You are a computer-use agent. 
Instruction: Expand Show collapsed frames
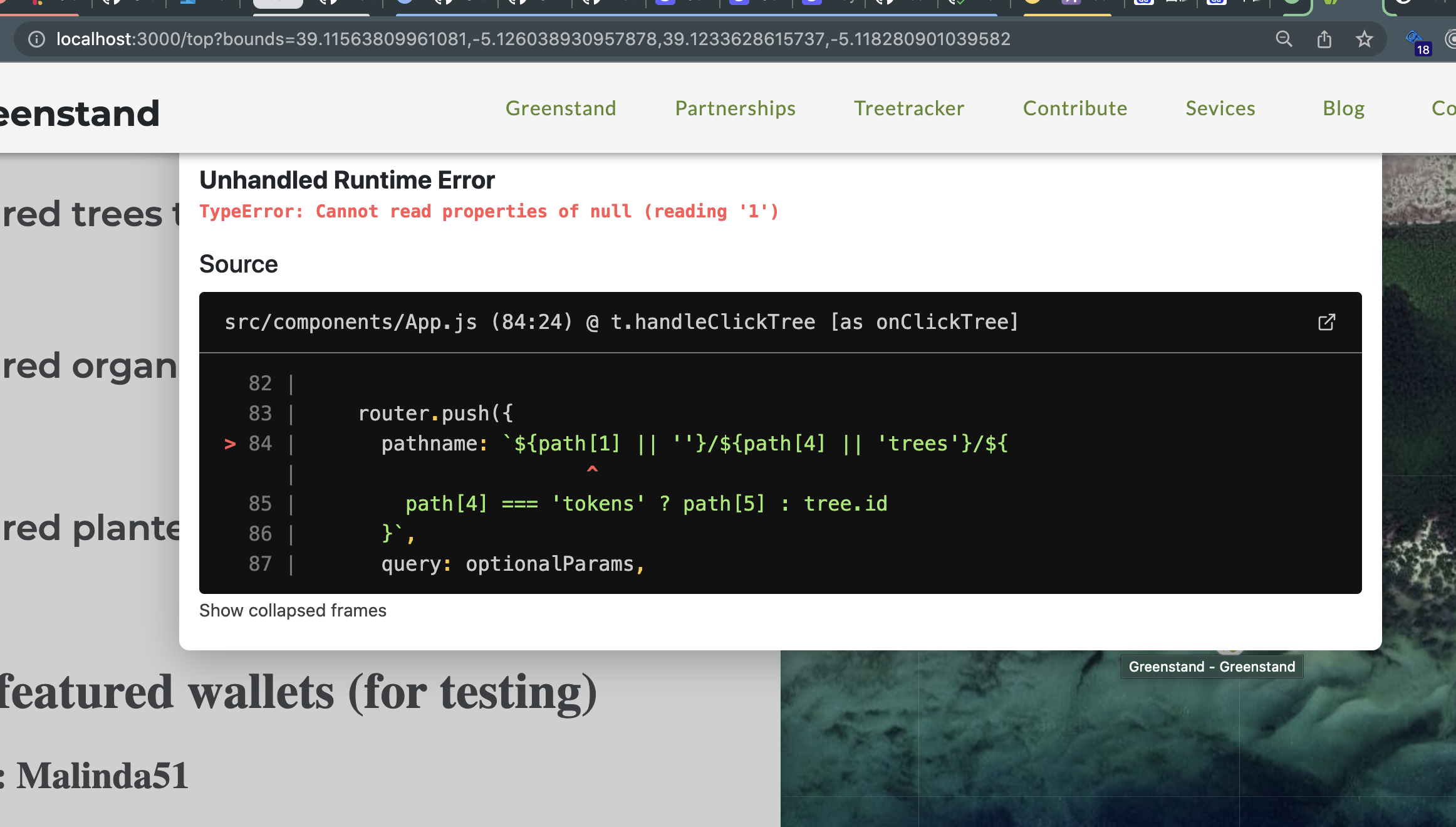tap(293, 610)
